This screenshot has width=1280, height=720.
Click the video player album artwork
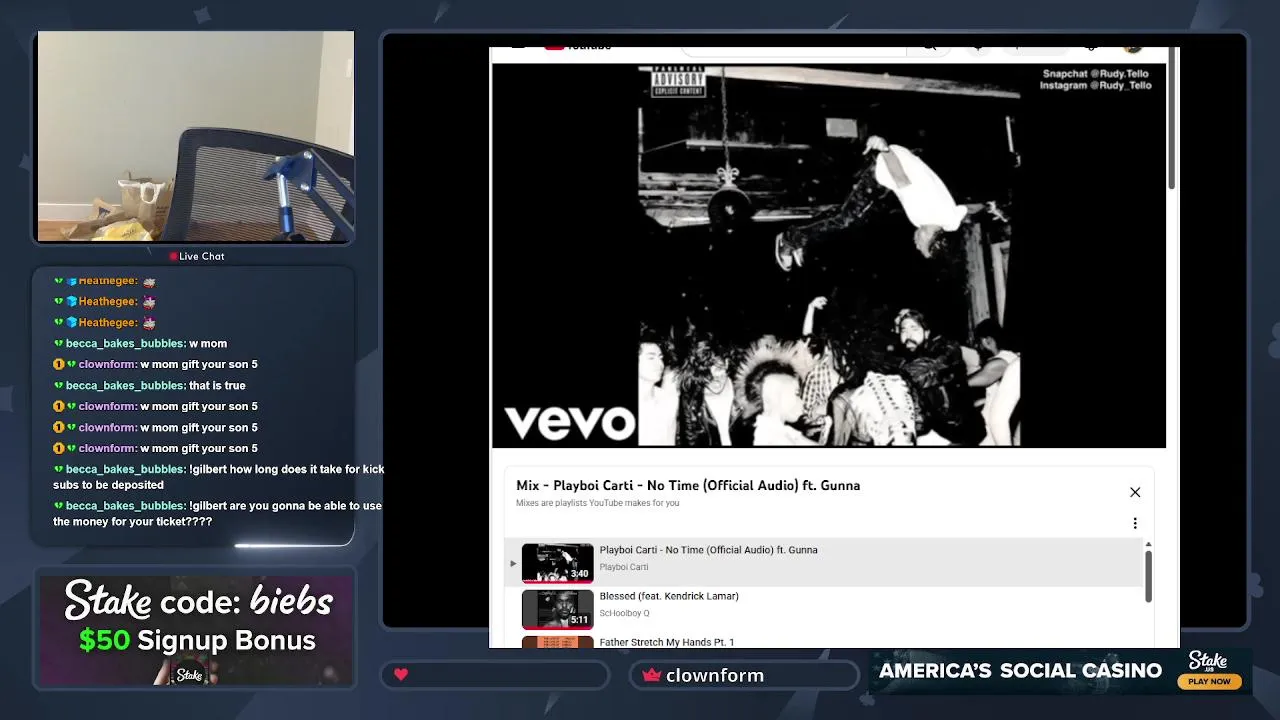829,256
